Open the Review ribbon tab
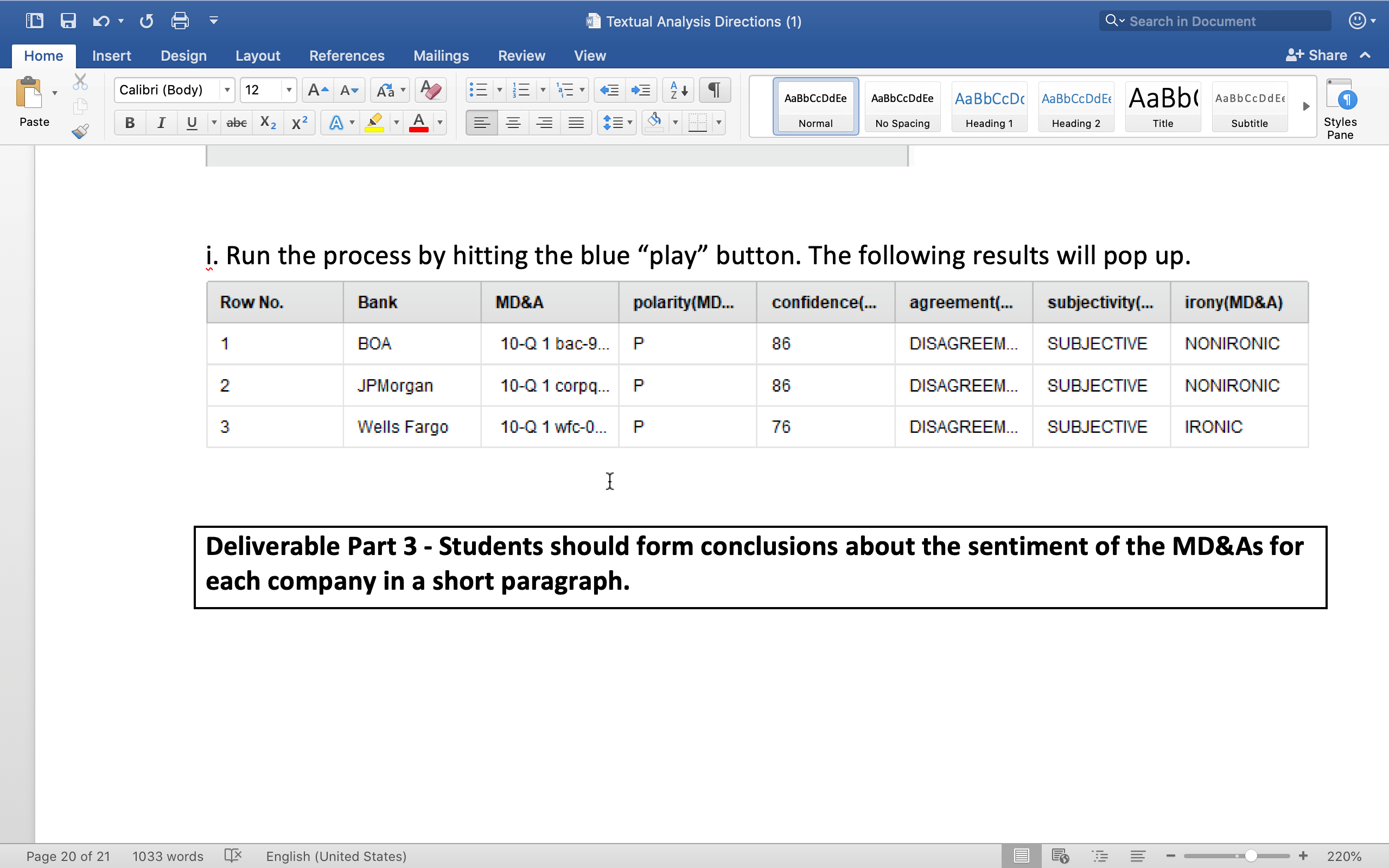 pyautogui.click(x=520, y=56)
